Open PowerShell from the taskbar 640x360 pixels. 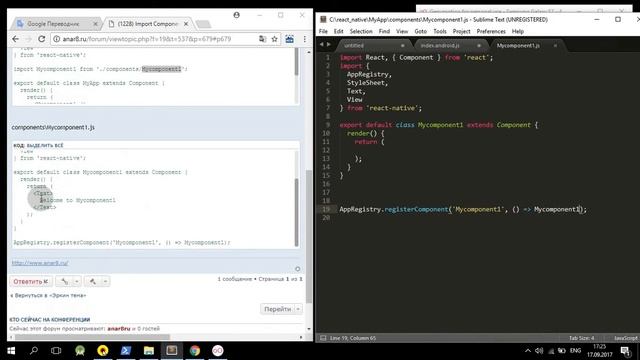pyautogui.click(x=126, y=351)
